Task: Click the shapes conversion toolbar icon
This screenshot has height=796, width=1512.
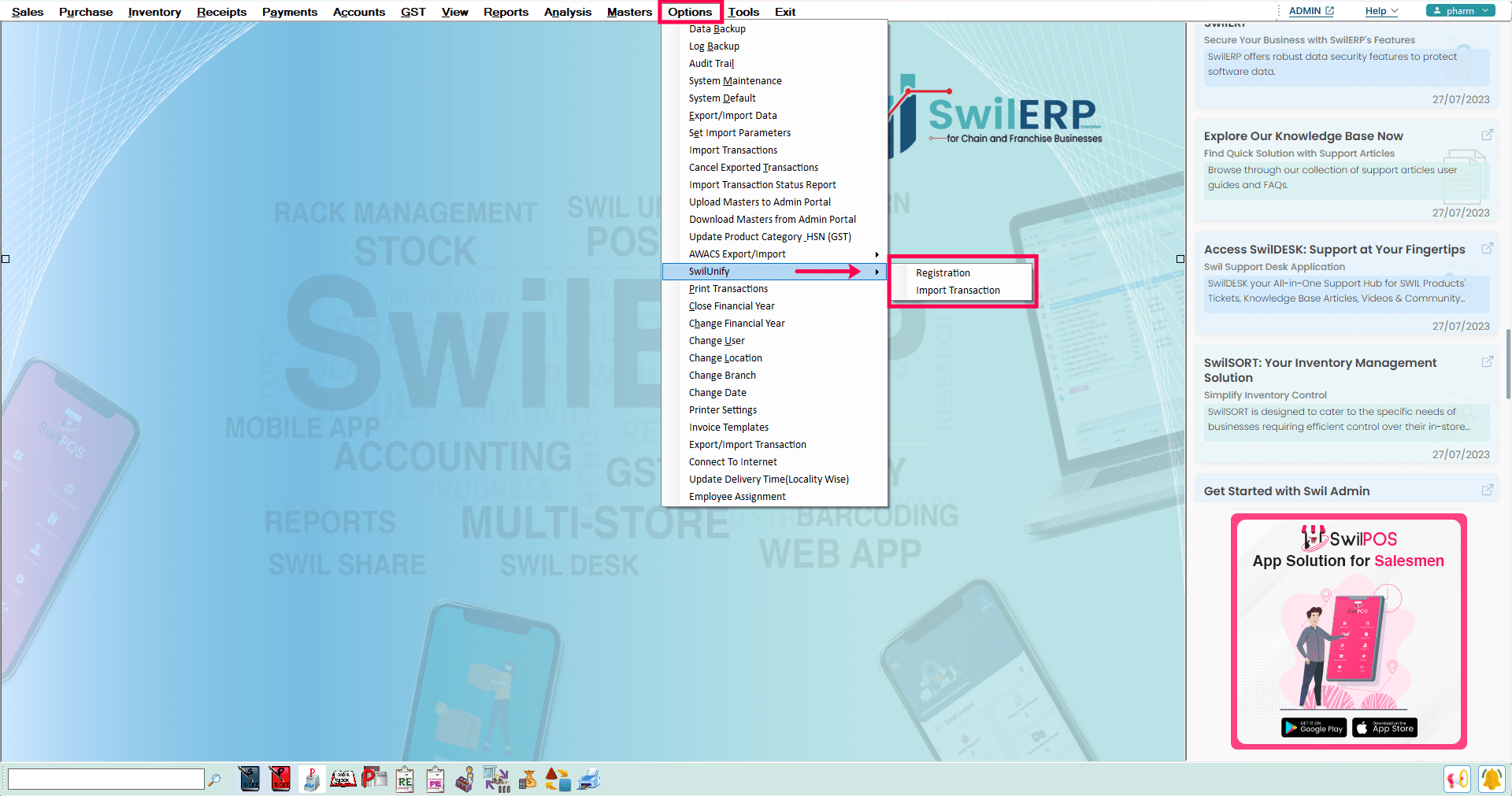Action: [558, 779]
